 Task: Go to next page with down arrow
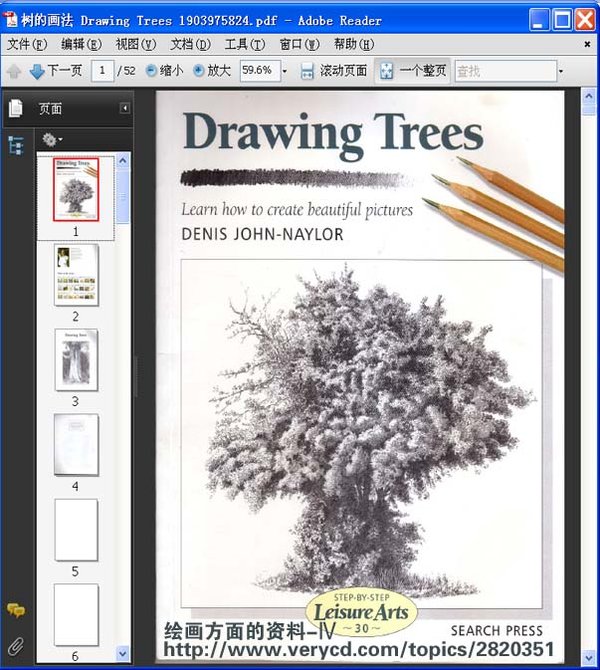pos(37,71)
